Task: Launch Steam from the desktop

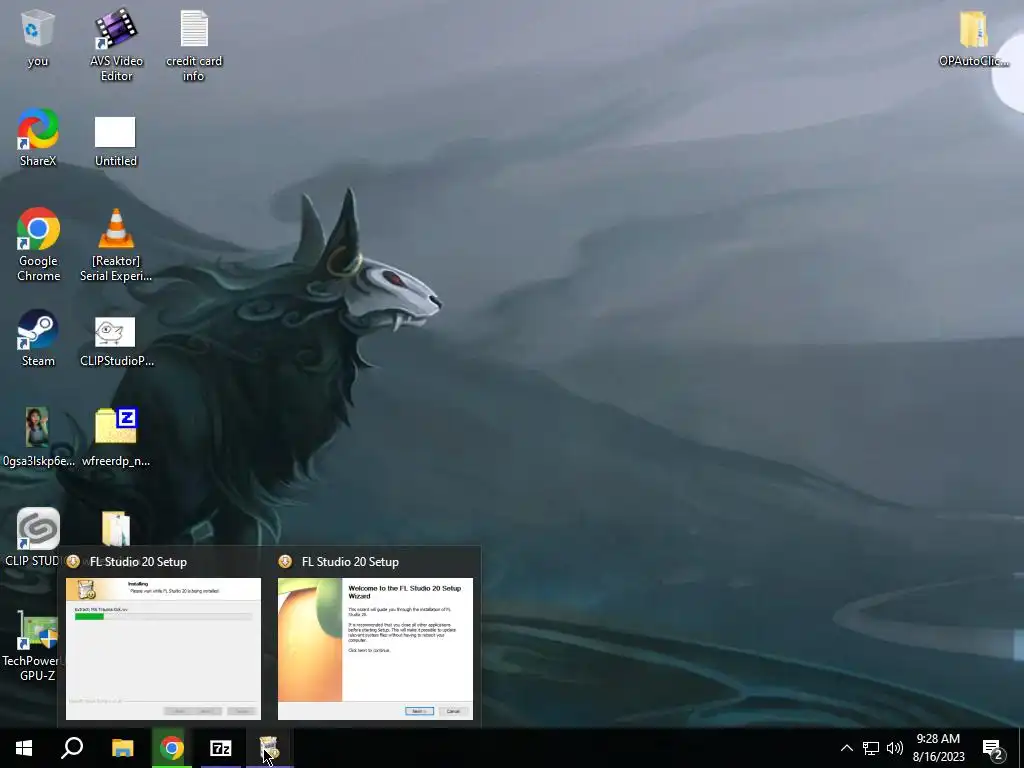Action: (38, 338)
